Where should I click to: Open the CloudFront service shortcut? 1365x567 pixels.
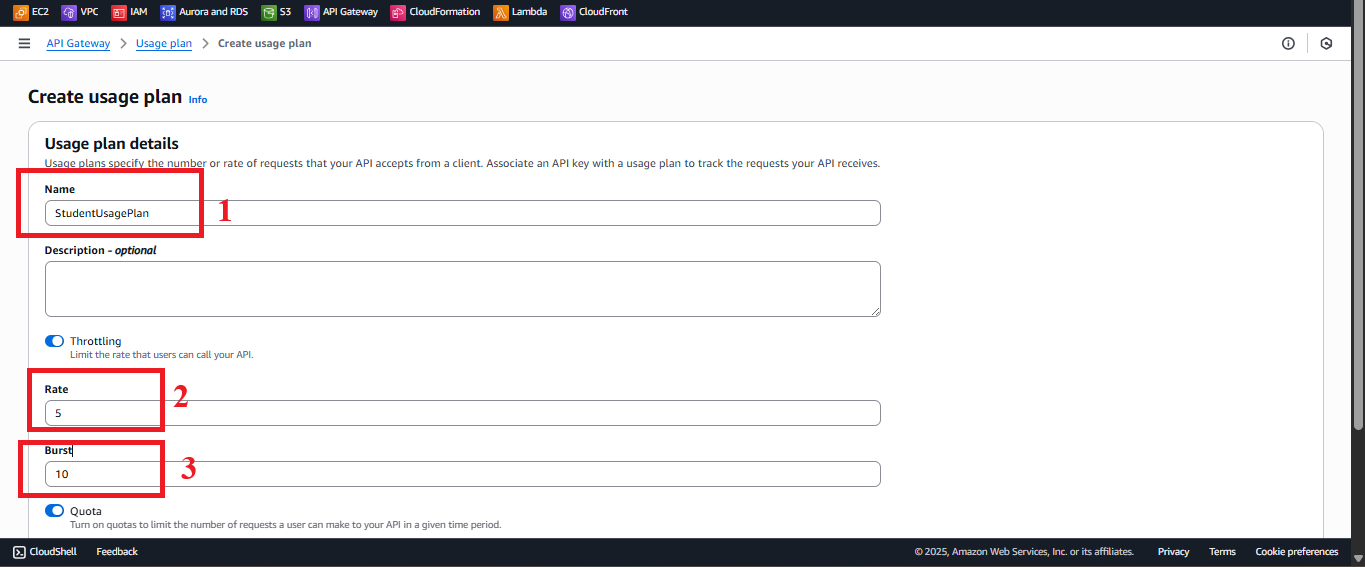pyautogui.click(x=594, y=13)
